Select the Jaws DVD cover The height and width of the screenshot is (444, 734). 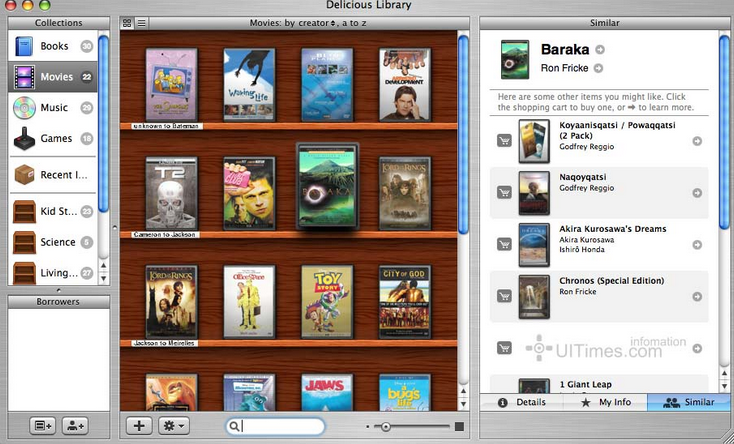(327, 392)
